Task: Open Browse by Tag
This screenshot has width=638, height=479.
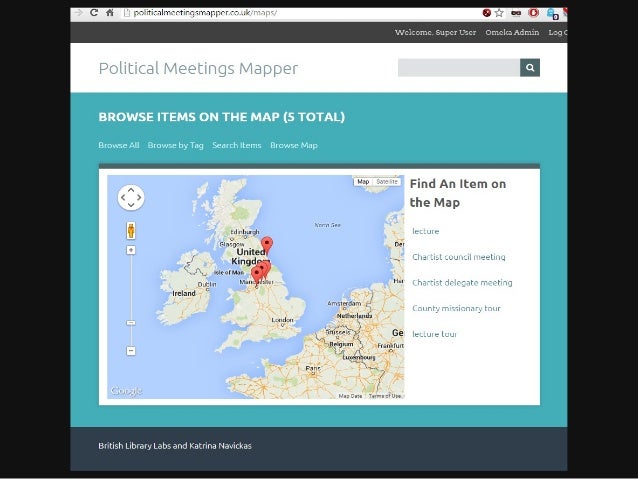Action: pos(175,145)
